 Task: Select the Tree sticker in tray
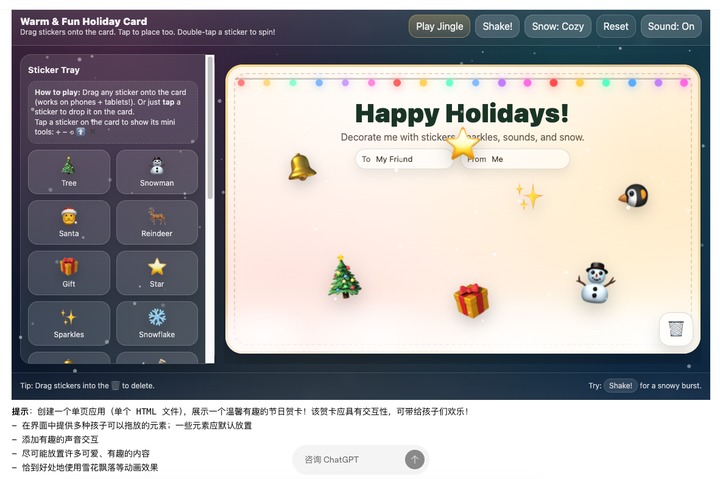pyautogui.click(x=69, y=172)
